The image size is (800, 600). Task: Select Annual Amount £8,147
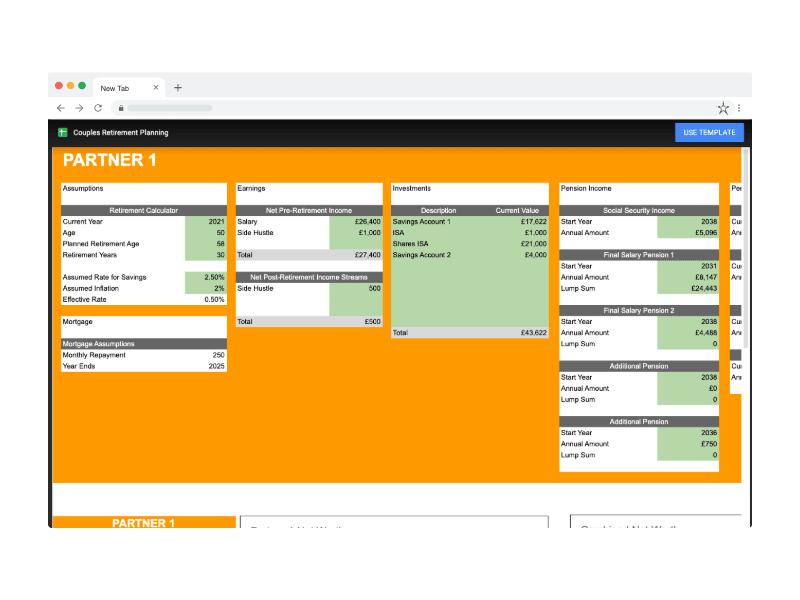click(688, 278)
